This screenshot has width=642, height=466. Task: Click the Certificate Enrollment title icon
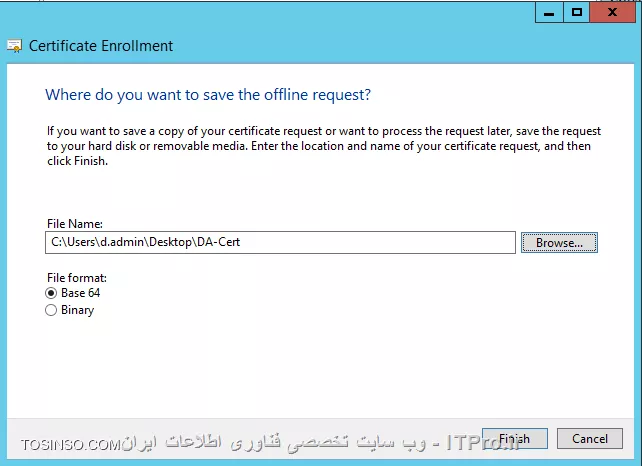(x=14, y=46)
